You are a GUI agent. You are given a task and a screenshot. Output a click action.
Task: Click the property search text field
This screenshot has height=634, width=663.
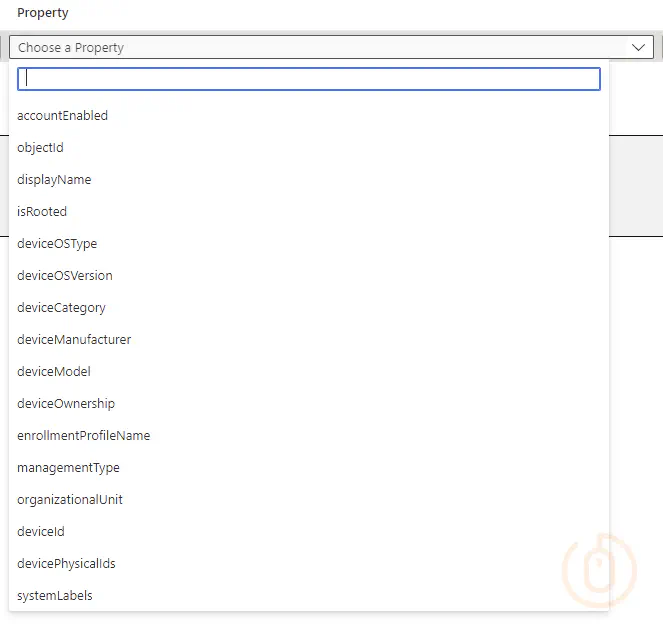coord(309,79)
